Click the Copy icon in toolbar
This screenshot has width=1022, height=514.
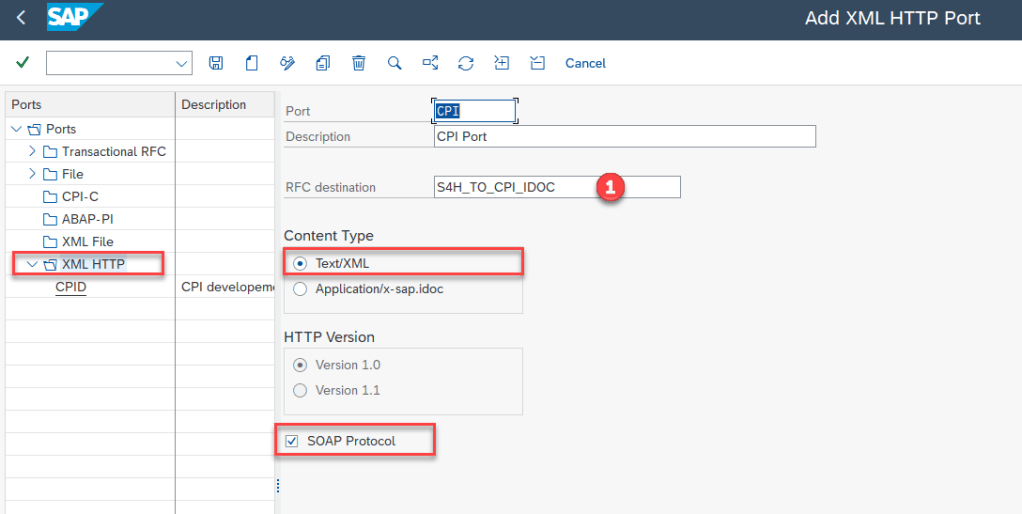coord(323,63)
